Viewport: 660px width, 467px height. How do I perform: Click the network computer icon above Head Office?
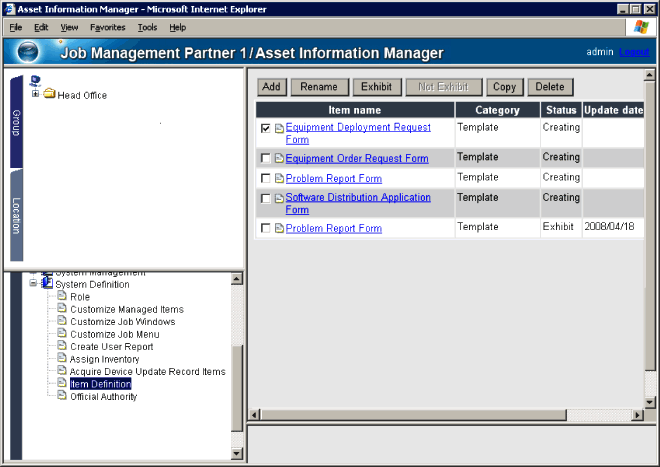pos(35,80)
